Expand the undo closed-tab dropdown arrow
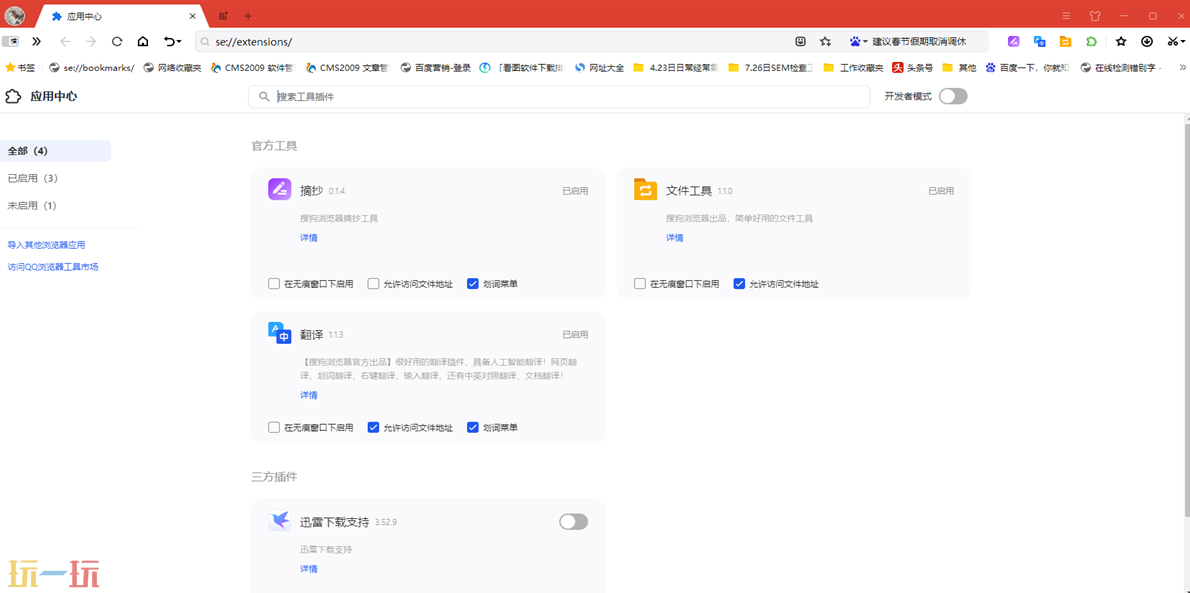The width and height of the screenshot is (1190, 593). click(x=180, y=42)
